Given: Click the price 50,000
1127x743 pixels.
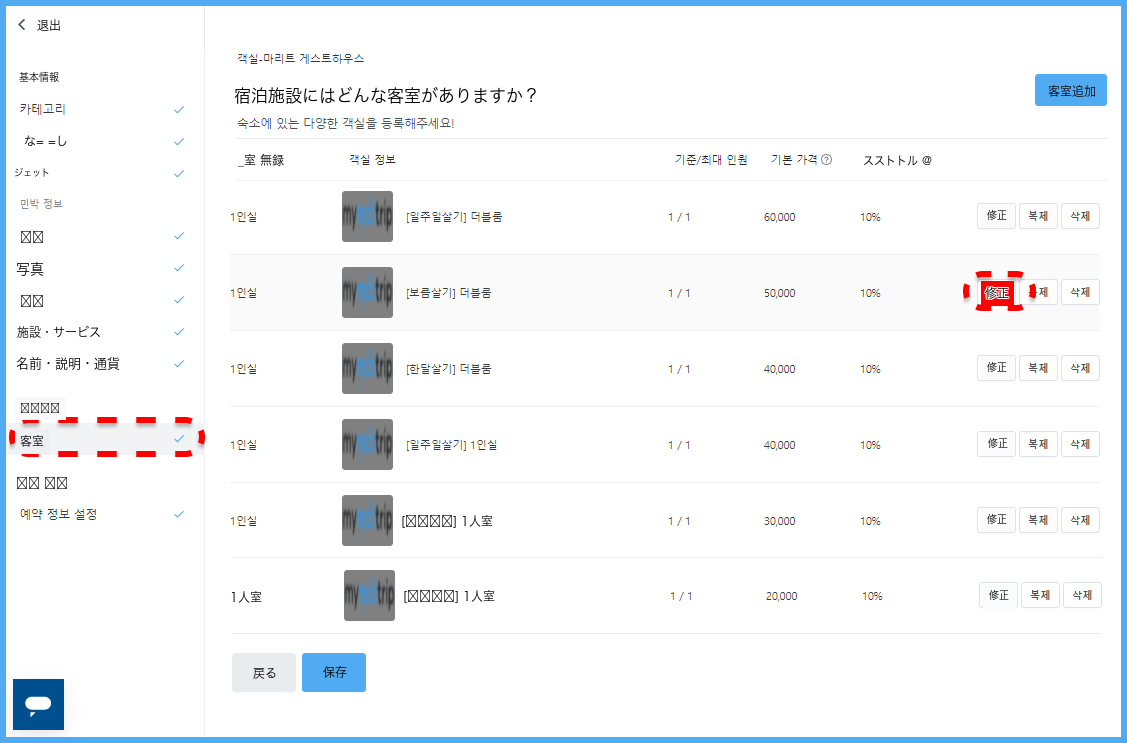Looking at the screenshot, I should pyautogui.click(x=779, y=293).
